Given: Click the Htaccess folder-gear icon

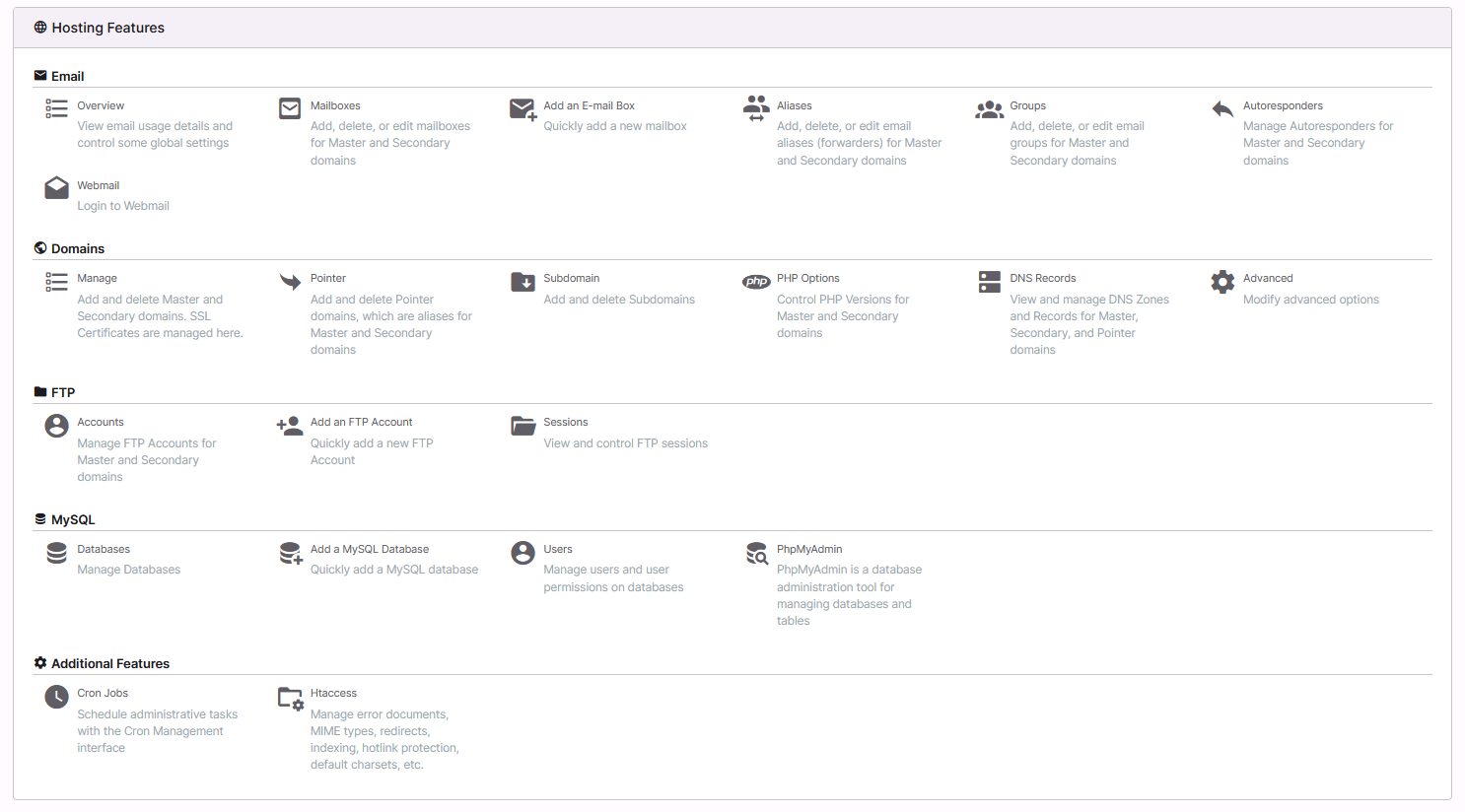Looking at the screenshot, I should [x=290, y=697].
